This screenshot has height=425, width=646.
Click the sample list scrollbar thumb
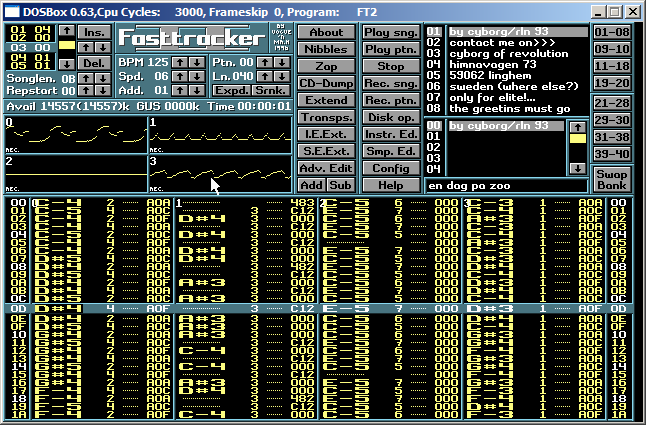coord(578,139)
